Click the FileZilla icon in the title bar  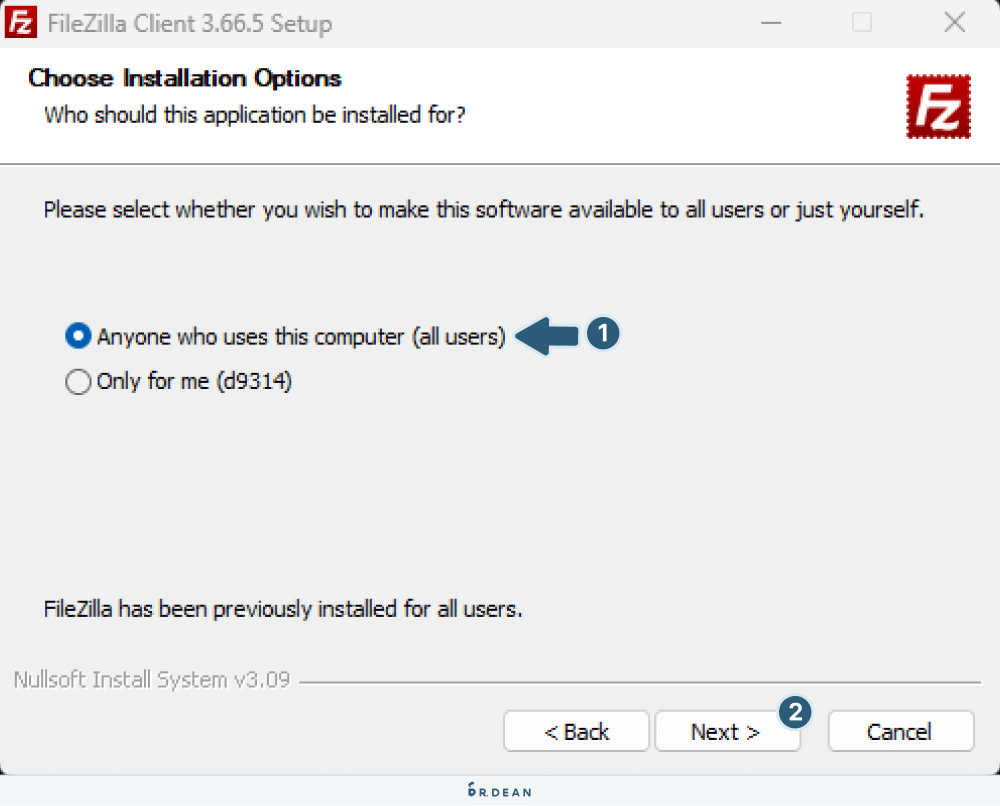pos(22,22)
